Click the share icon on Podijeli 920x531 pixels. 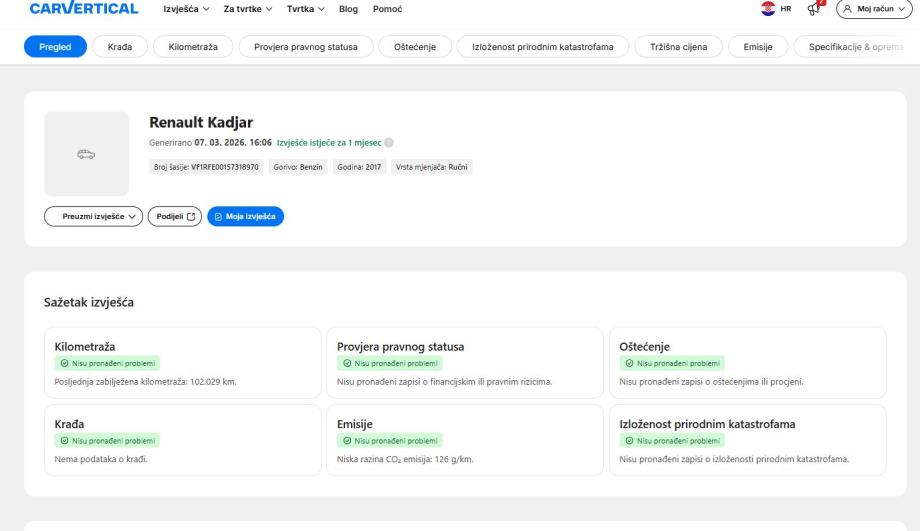coord(193,217)
